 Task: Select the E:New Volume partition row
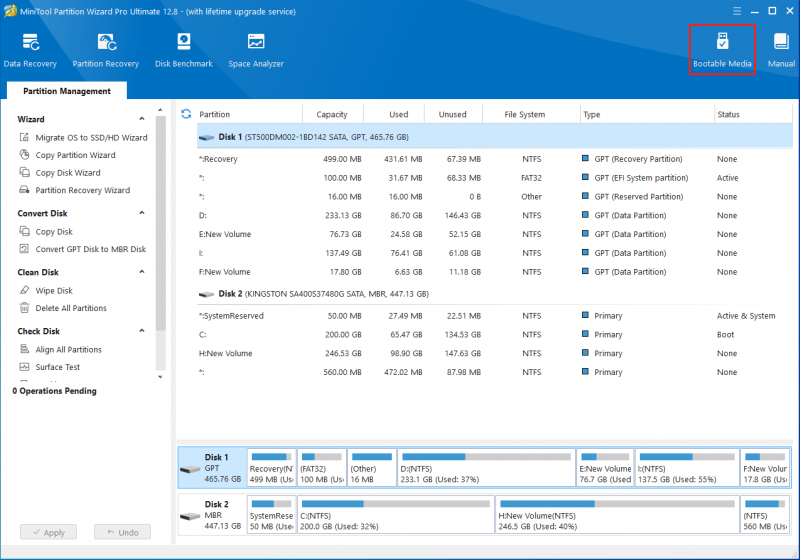point(494,234)
